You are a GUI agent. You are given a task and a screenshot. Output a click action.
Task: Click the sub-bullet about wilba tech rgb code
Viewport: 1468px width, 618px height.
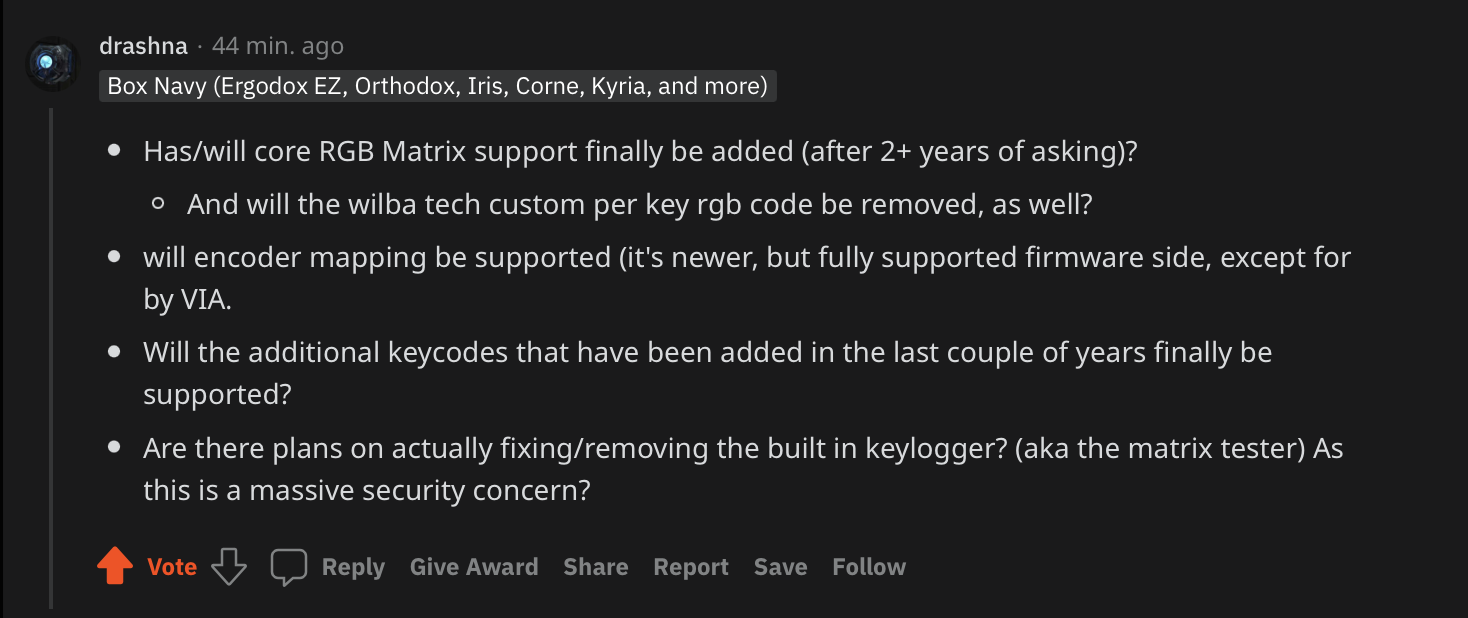coord(639,205)
